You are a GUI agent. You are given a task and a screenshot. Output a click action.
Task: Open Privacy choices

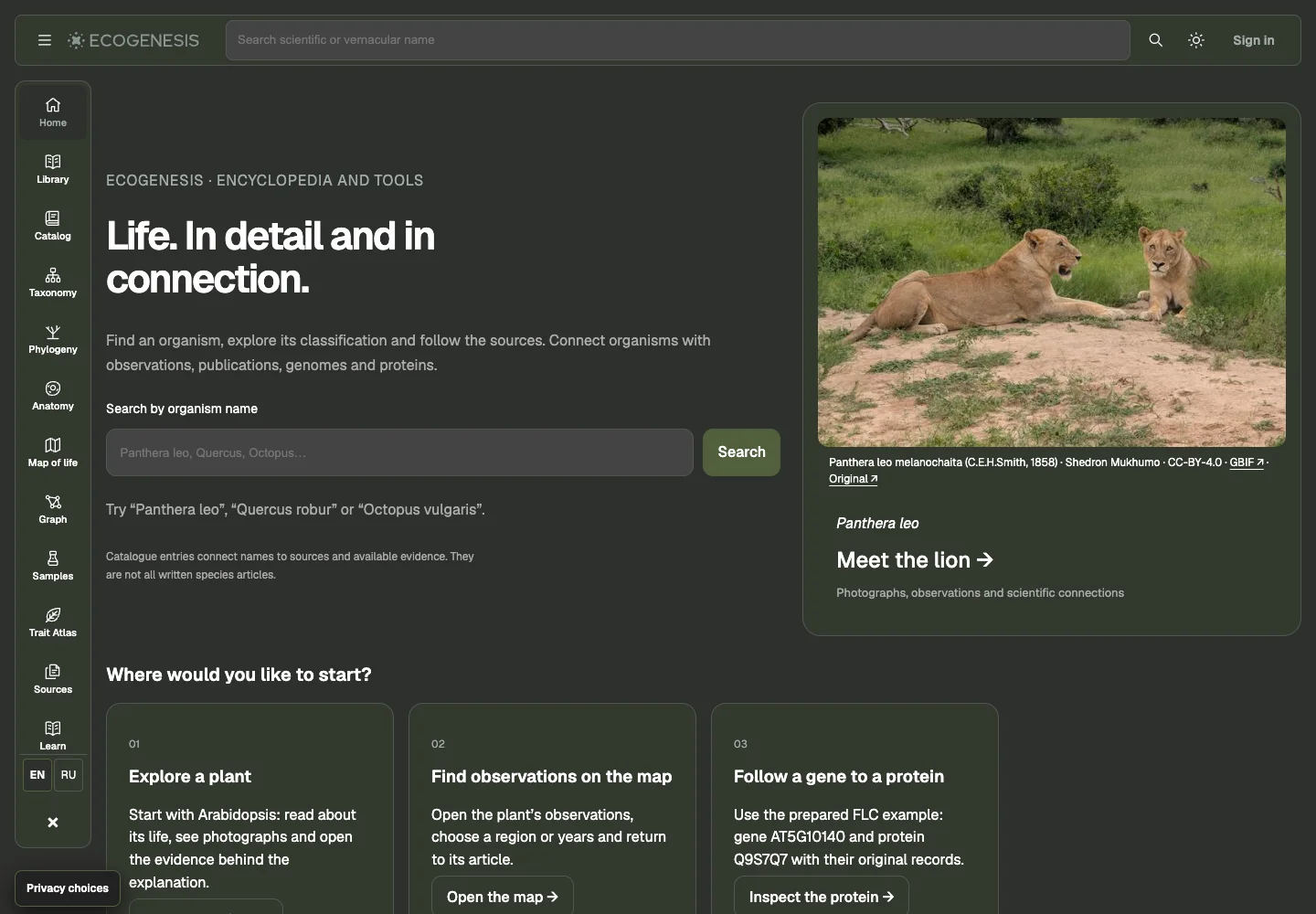[x=68, y=888]
